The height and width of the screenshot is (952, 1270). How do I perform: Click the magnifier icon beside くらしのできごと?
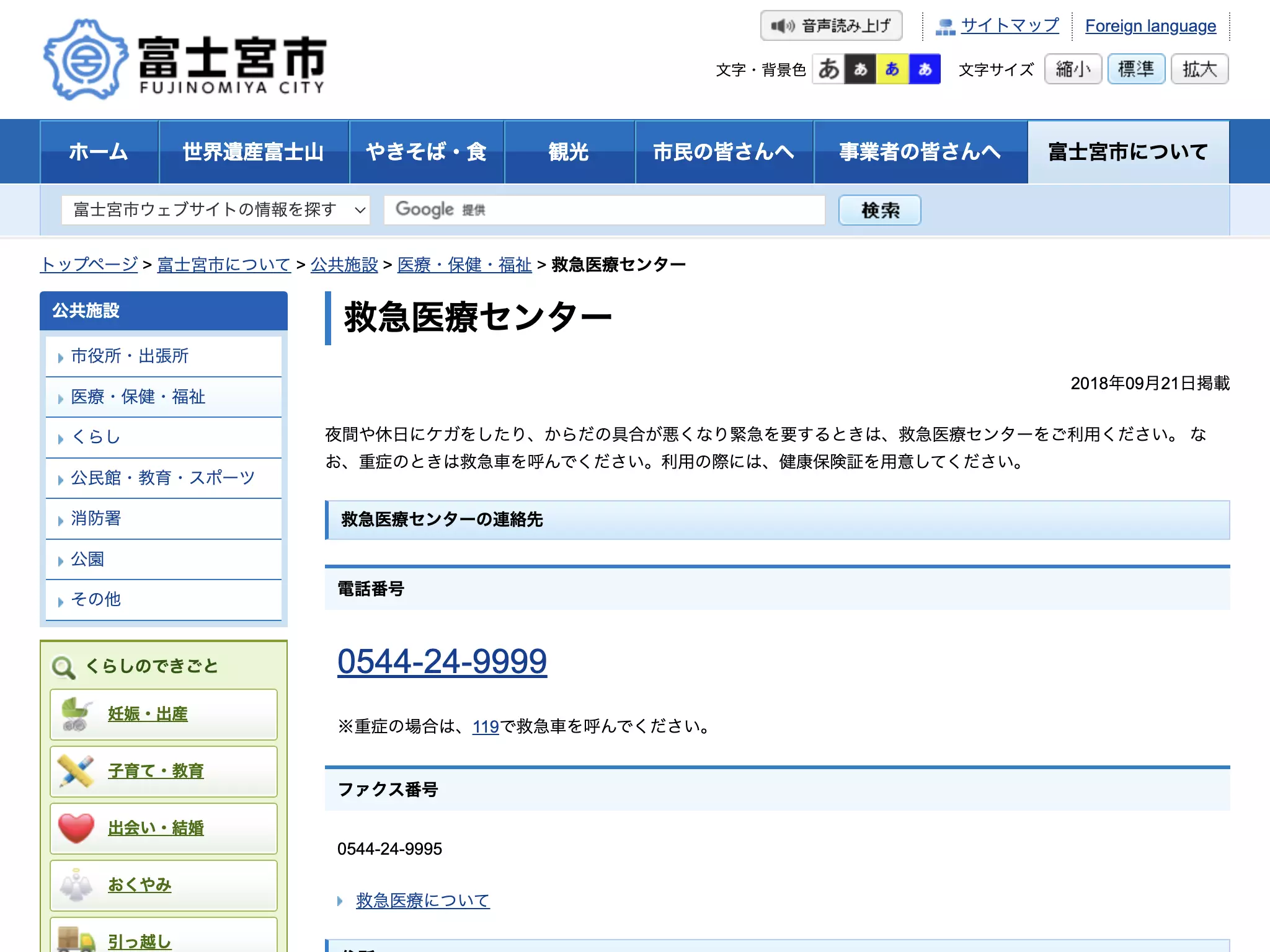tap(63, 668)
